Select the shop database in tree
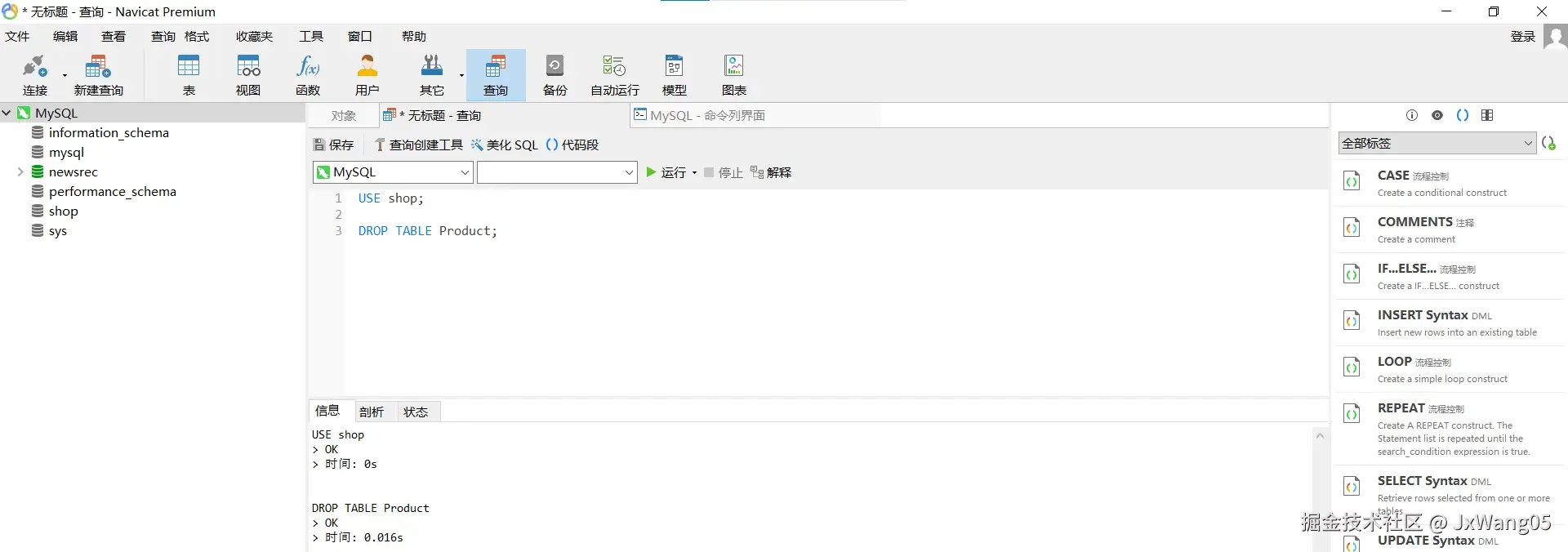 point(55,211)
